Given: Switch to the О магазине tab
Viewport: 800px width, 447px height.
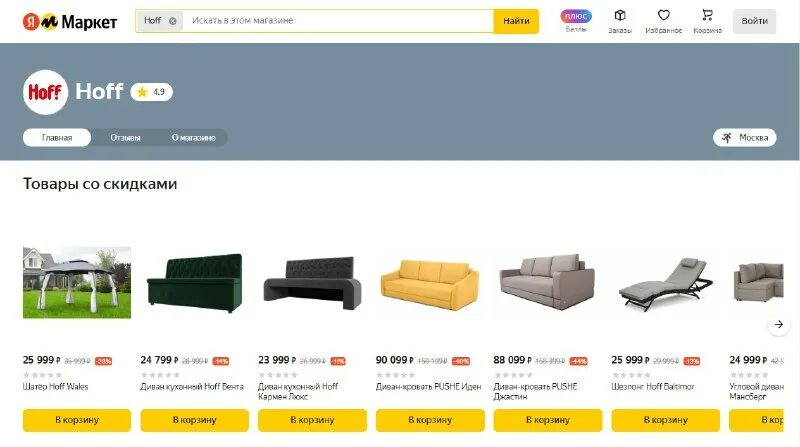Looking at the screenshot, I should [193, 137].
